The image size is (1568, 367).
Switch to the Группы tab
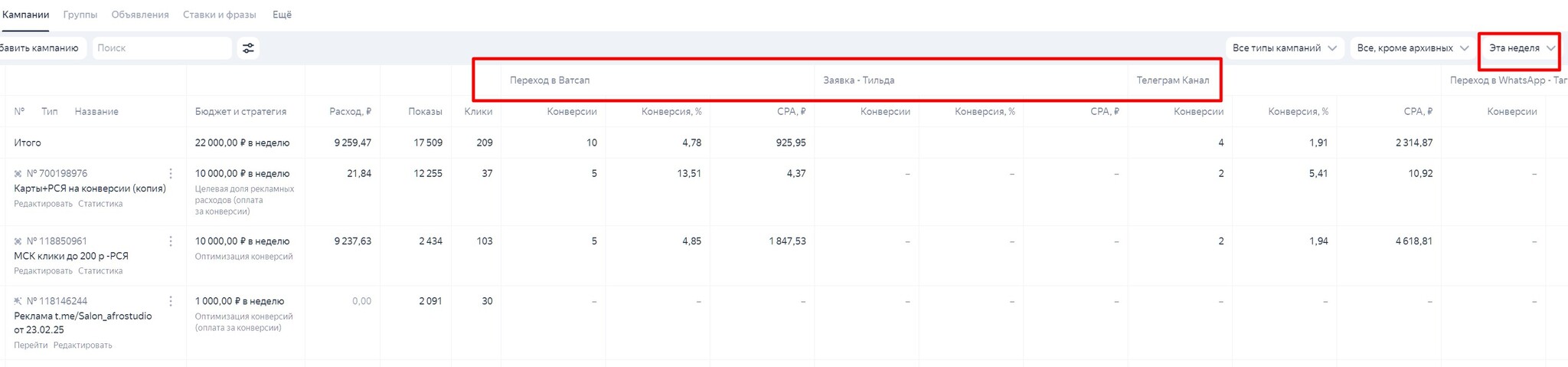pos(80,15)
